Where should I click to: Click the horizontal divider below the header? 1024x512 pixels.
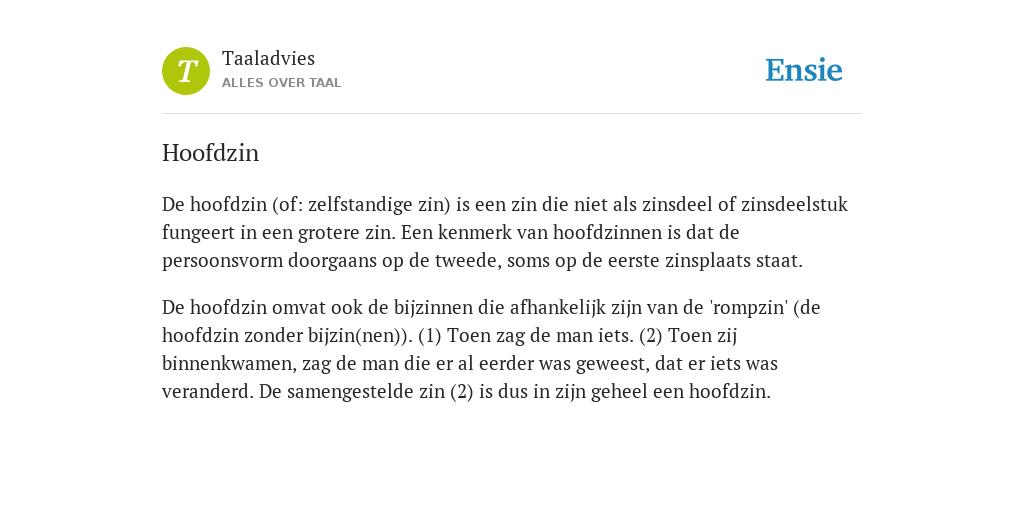pyautogui.click(x=512, y=114)
